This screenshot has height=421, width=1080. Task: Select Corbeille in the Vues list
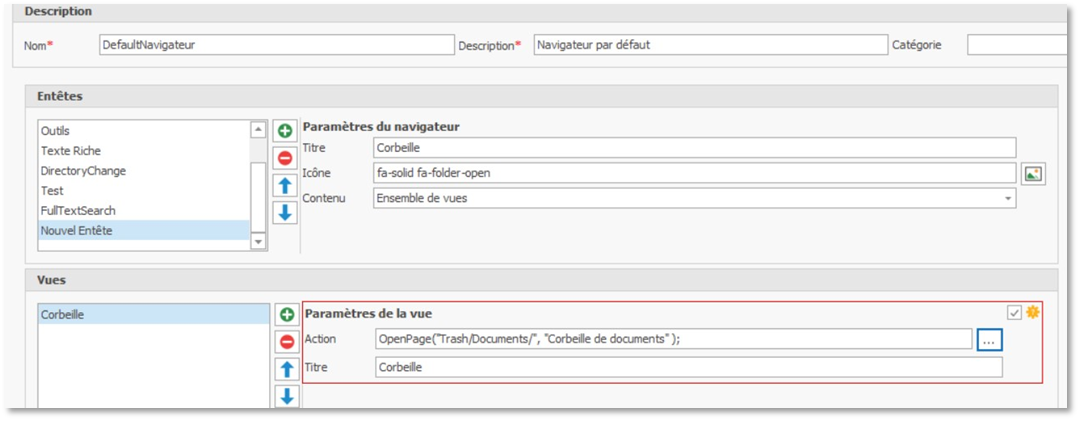point(63,314)
